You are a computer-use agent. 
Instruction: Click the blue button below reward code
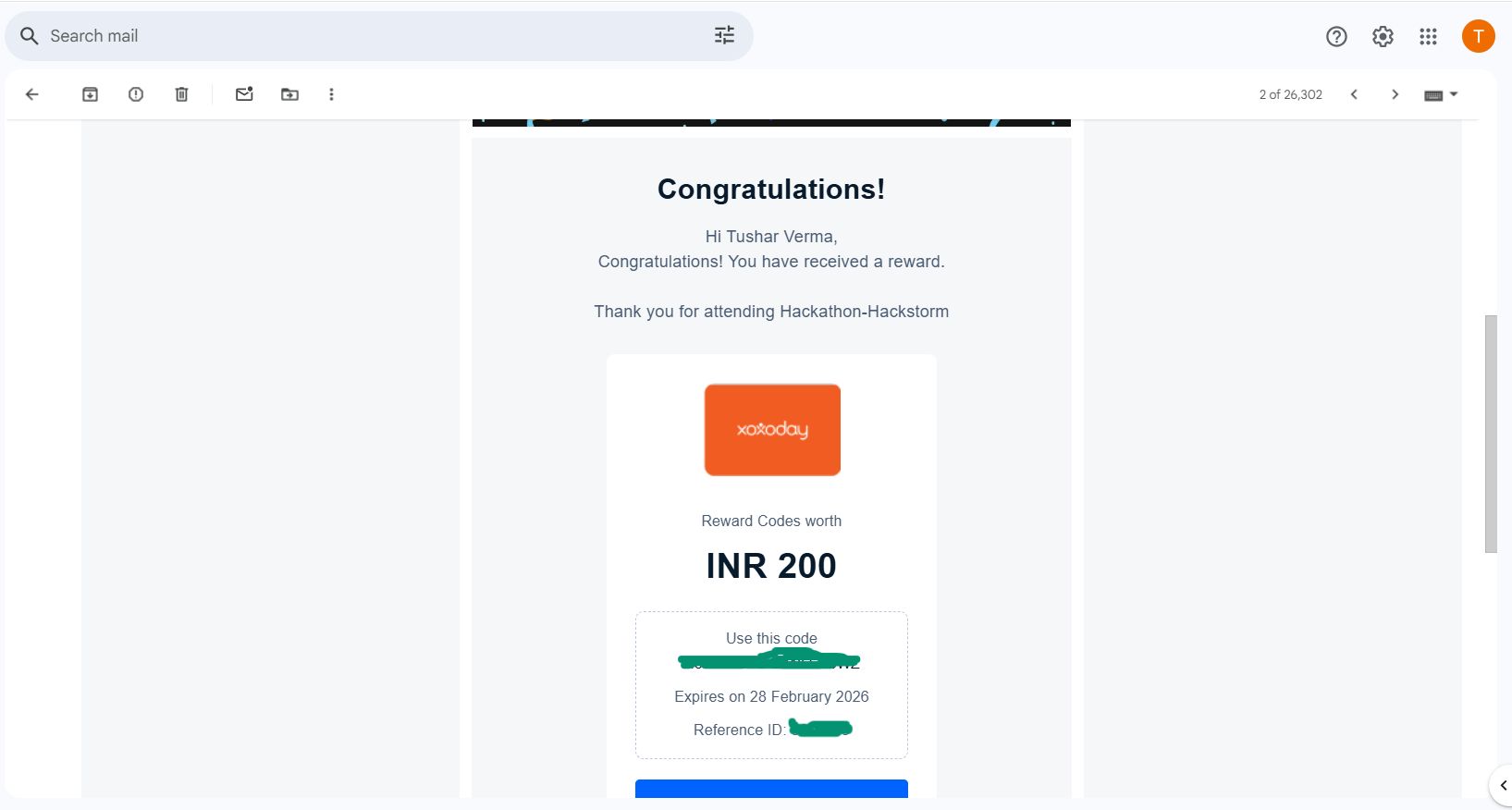[771, 788]
